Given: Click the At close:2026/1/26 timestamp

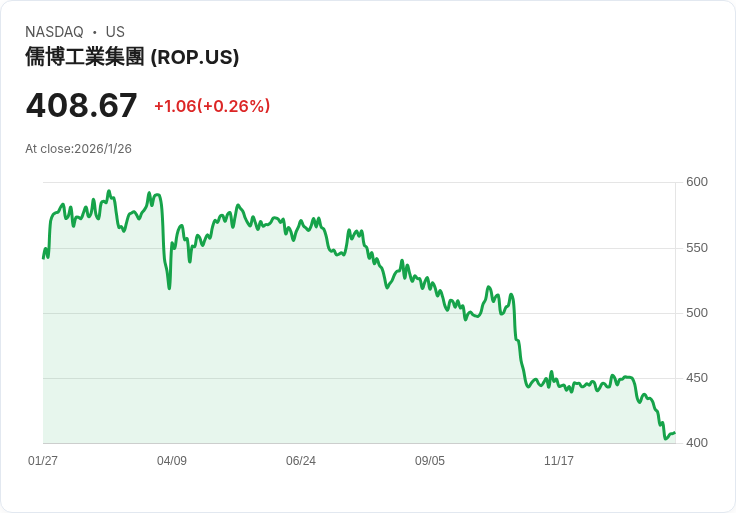Looking at the screenshot, I should (x=78, y=149).
